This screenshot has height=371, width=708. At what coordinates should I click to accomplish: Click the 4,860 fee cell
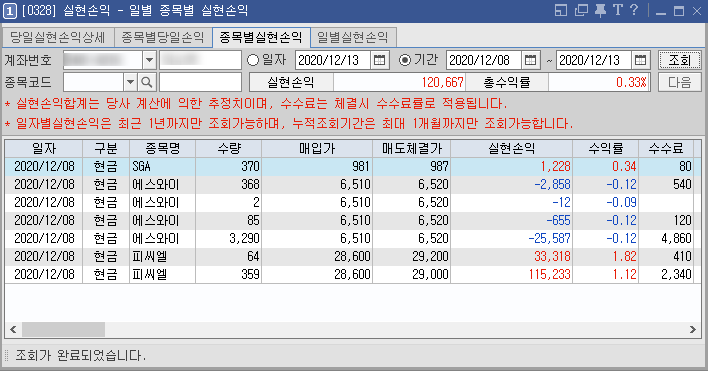coord(666,238)
